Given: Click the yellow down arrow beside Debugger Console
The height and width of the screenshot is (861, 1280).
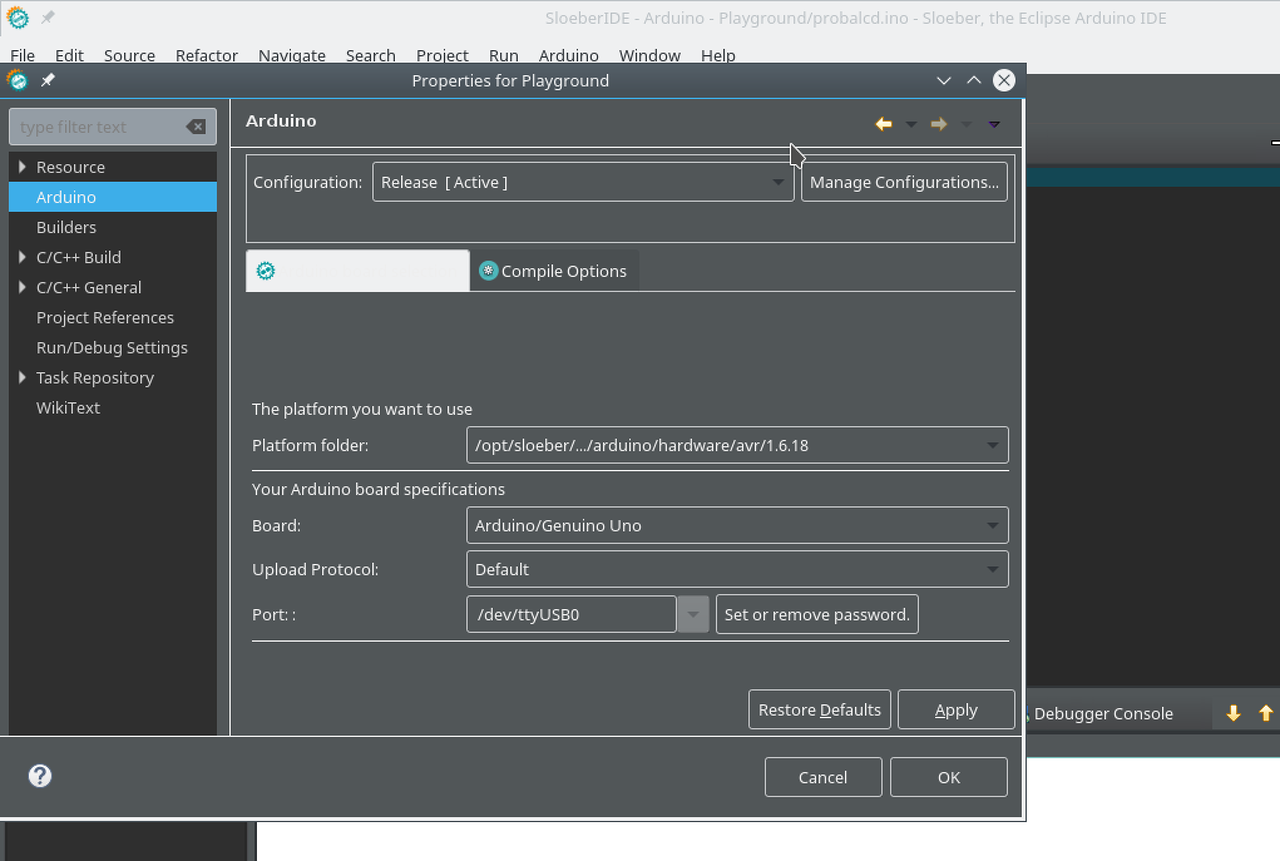Looking at the screenshot, I should click(x=1233, y=713).
